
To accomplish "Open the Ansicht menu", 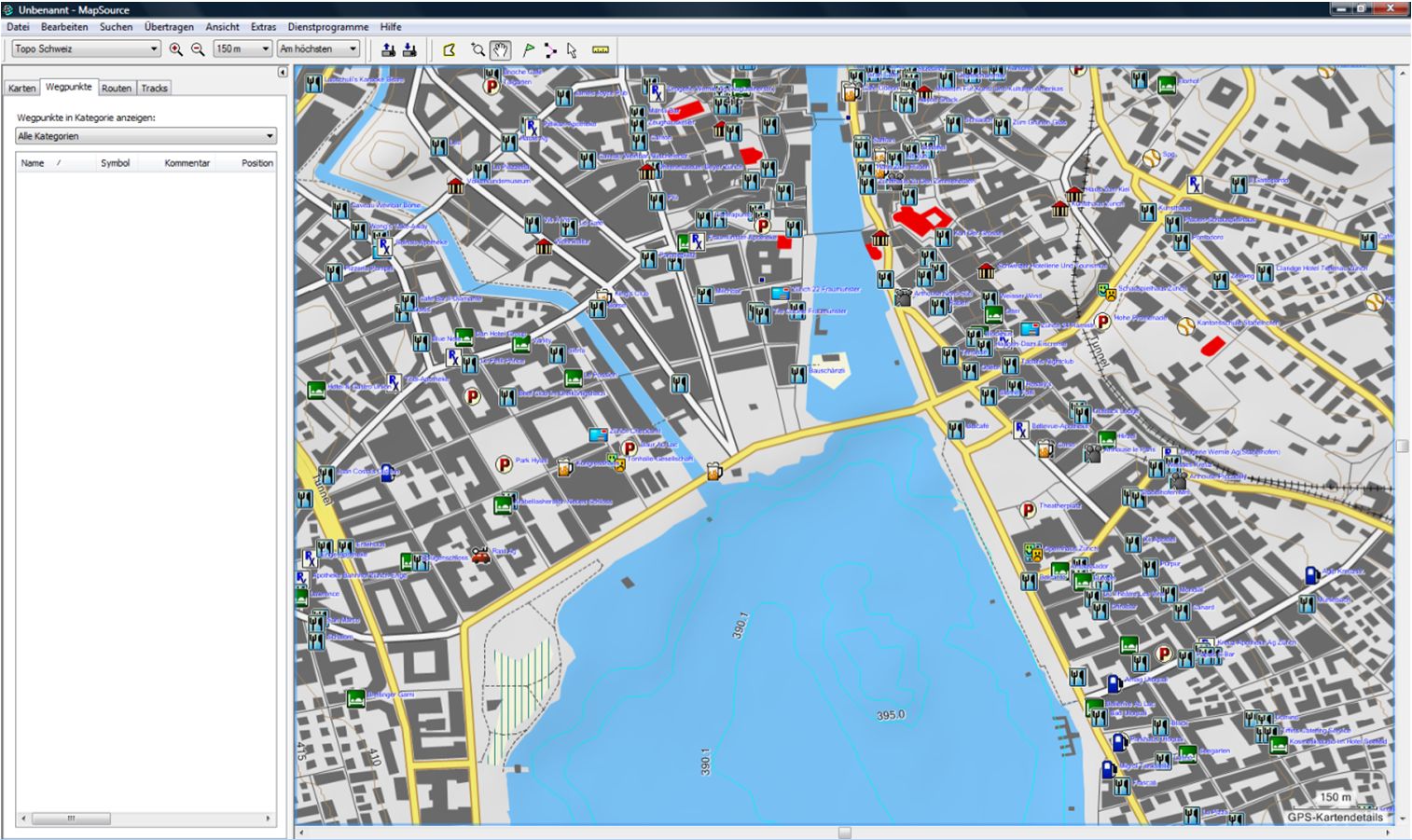I will [222, 27].
